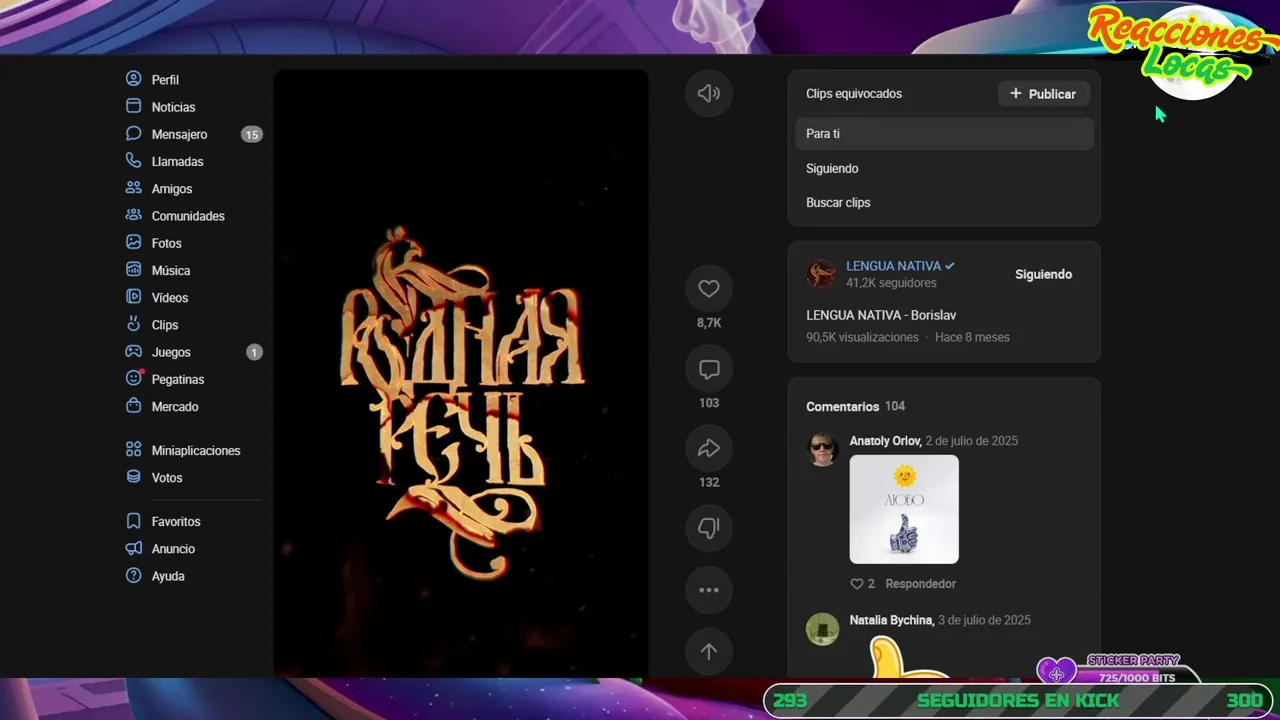Open the Perfil profile icon
1280x720 pixels.
(x=133, y=79)
